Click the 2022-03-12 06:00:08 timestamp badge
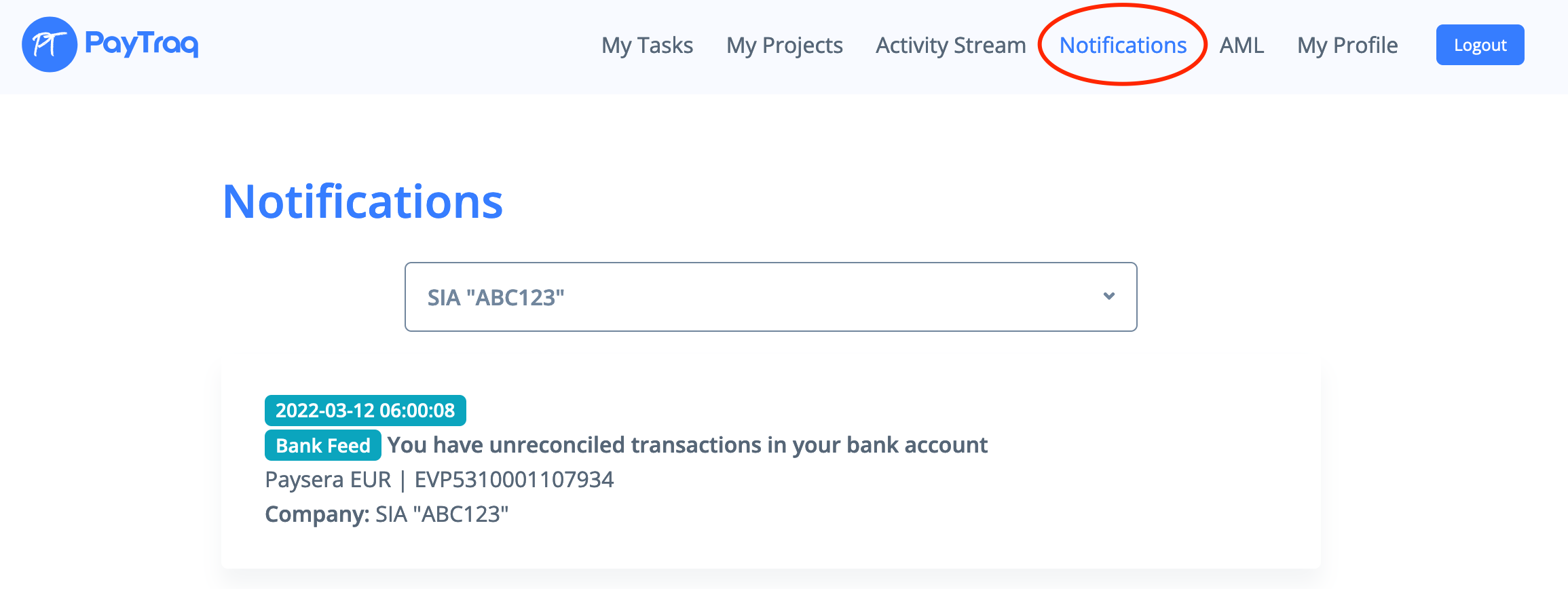Viewport: 1568px width, 589px height. 365,411
